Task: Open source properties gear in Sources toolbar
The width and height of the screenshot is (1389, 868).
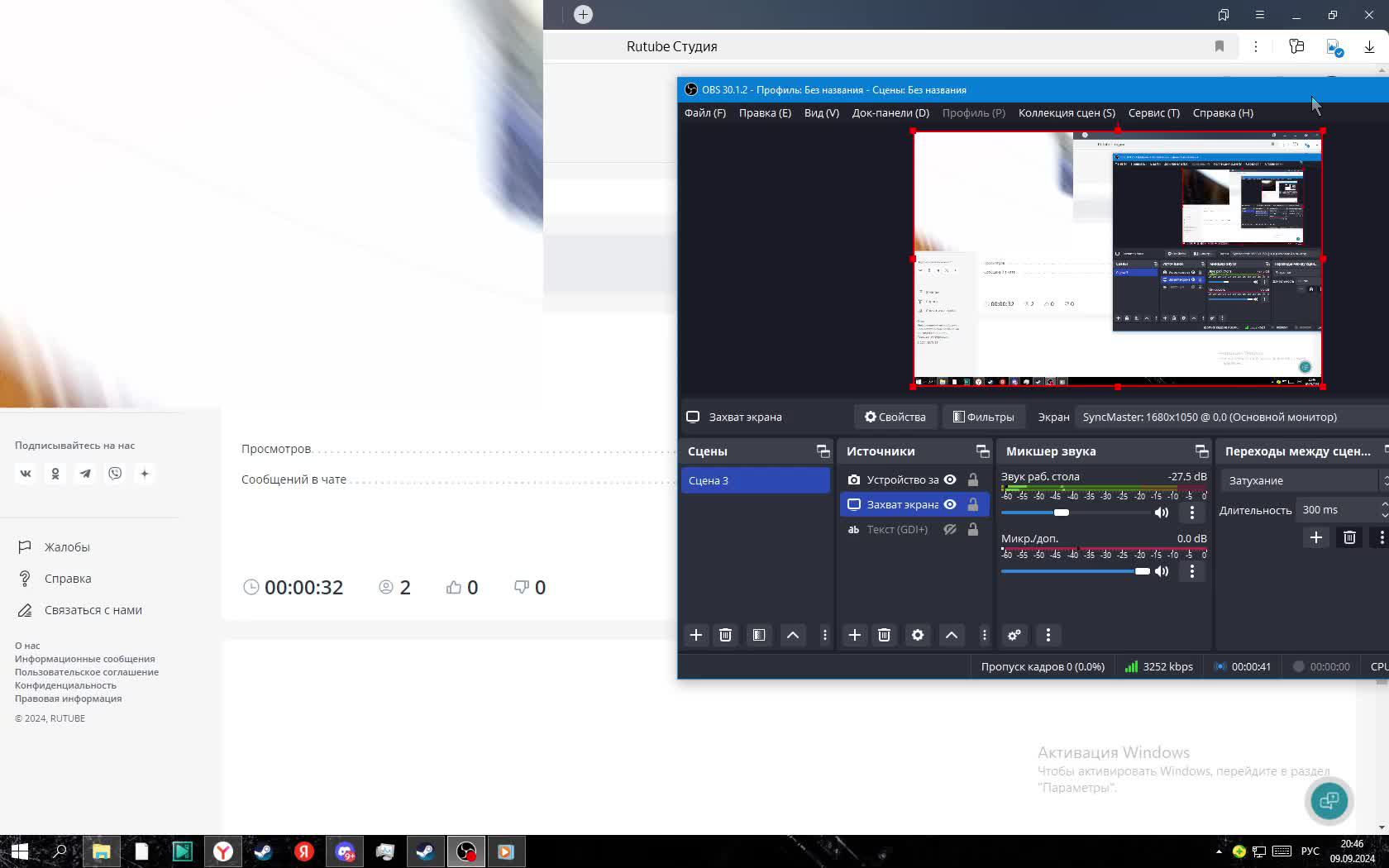Action: pos(918,635)
